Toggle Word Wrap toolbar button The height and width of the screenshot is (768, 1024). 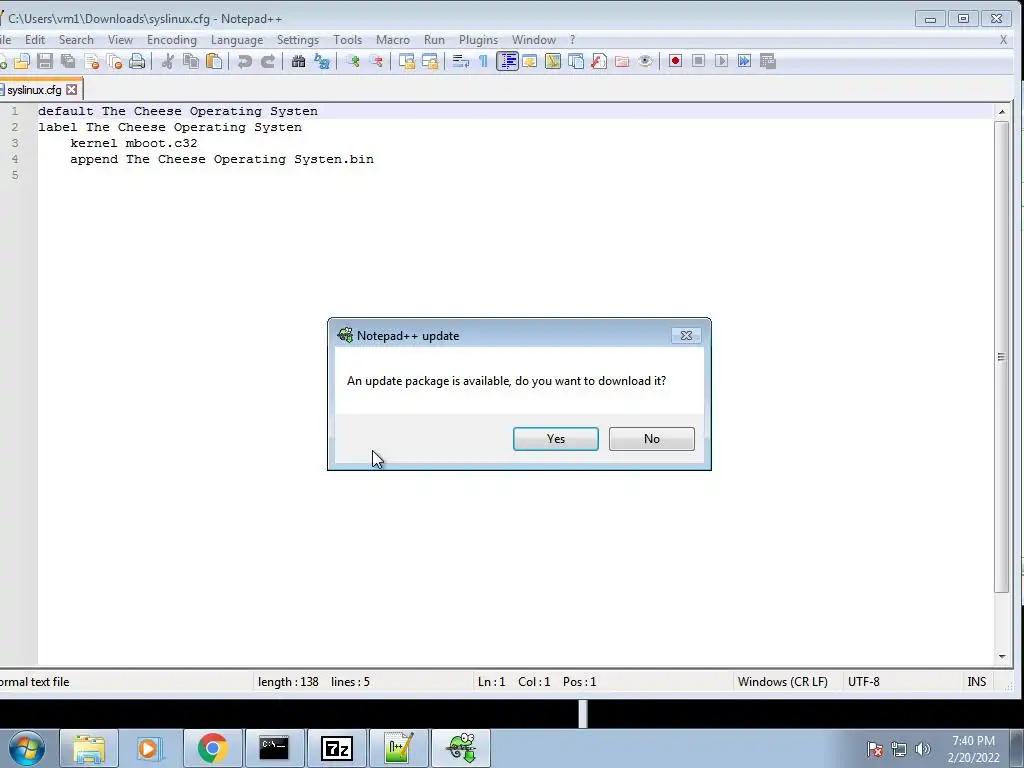(x=460, y=61)
